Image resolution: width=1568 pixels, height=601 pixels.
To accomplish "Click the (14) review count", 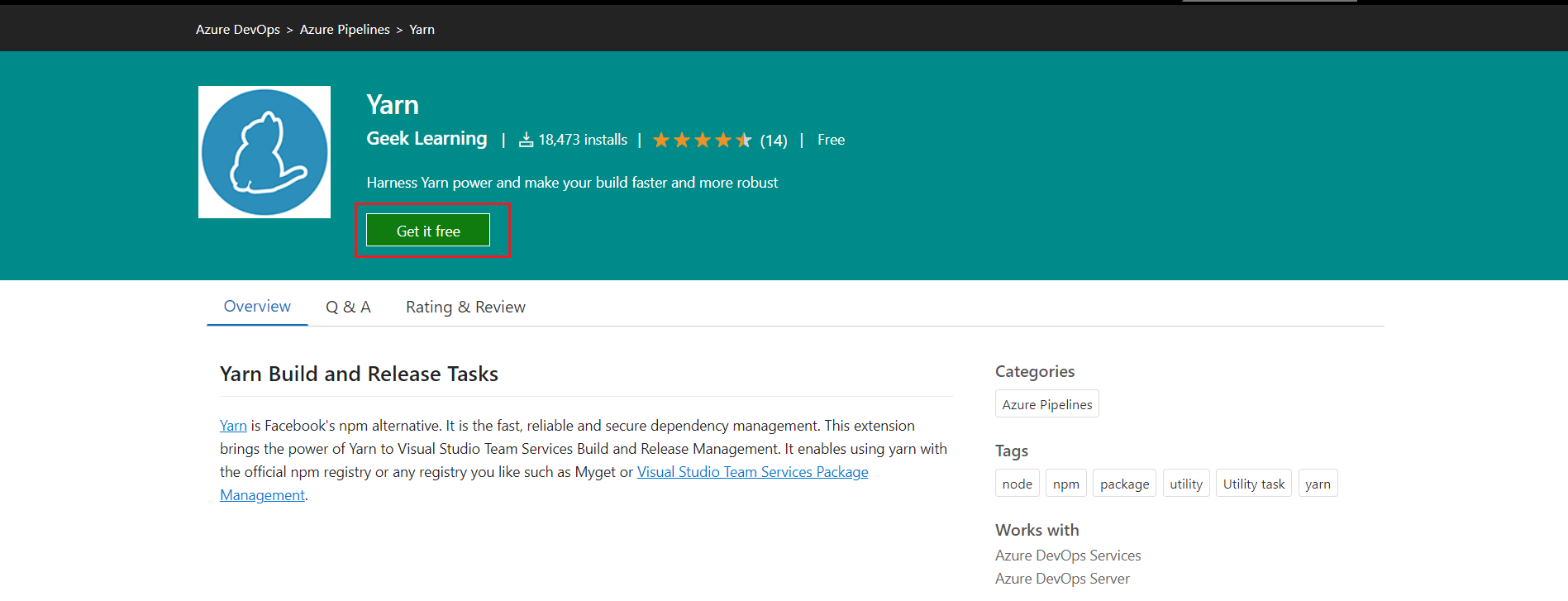I will (x=774, y=141).
